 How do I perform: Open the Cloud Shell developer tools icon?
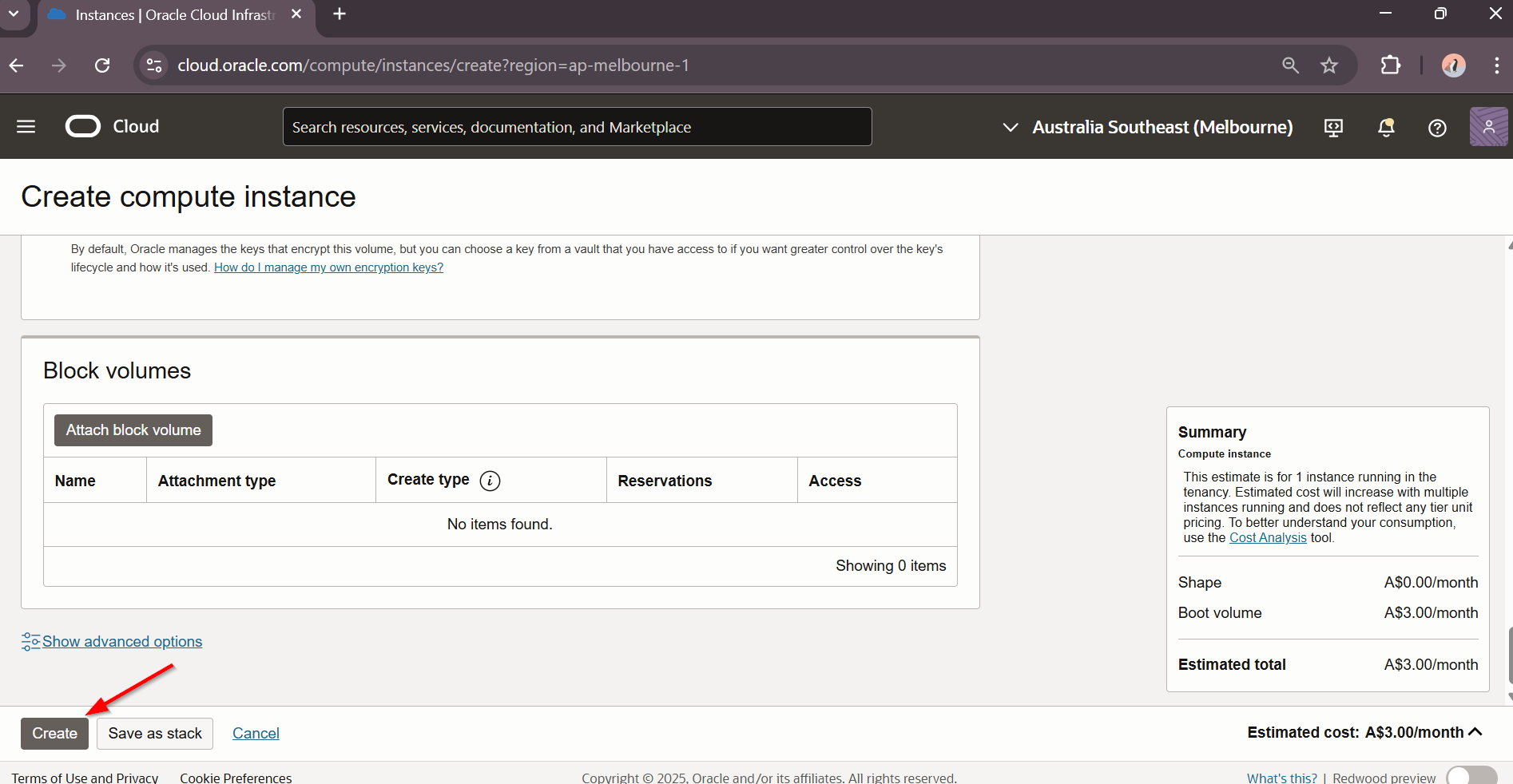(x=1333, y=128)
